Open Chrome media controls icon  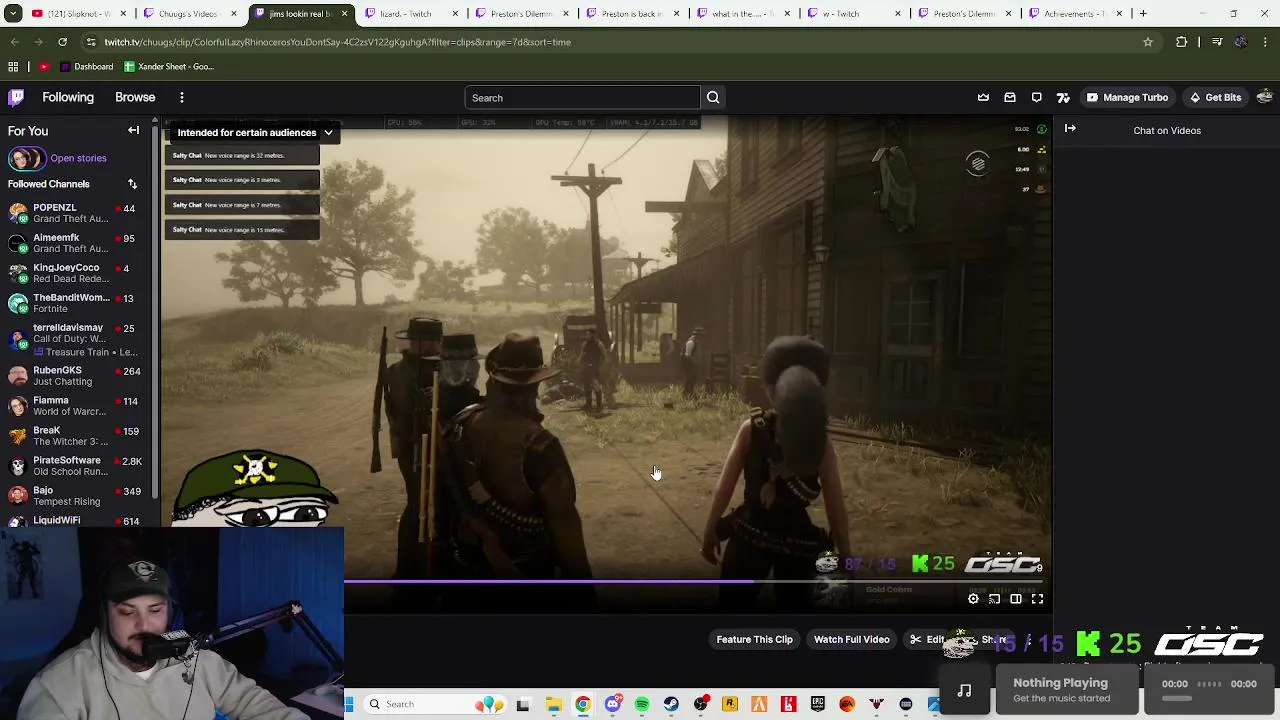click(x=1217, y=42)
